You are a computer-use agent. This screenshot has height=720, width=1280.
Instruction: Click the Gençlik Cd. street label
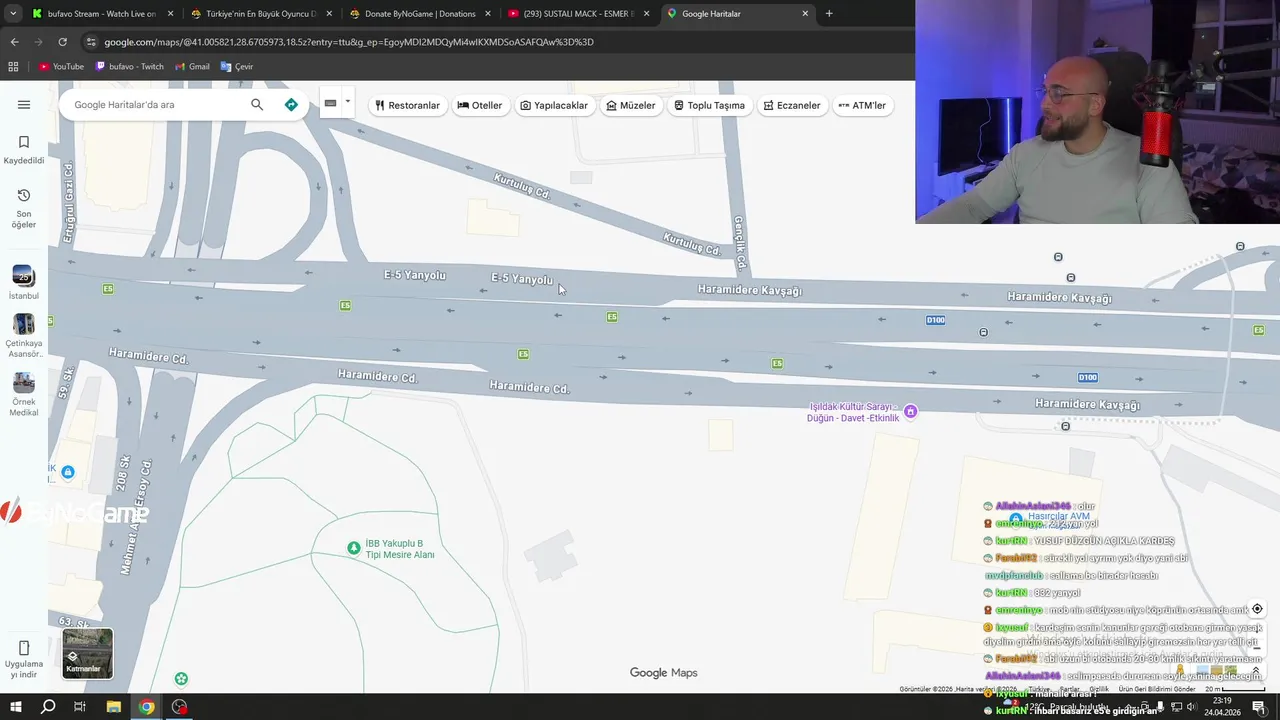[740, 244]
